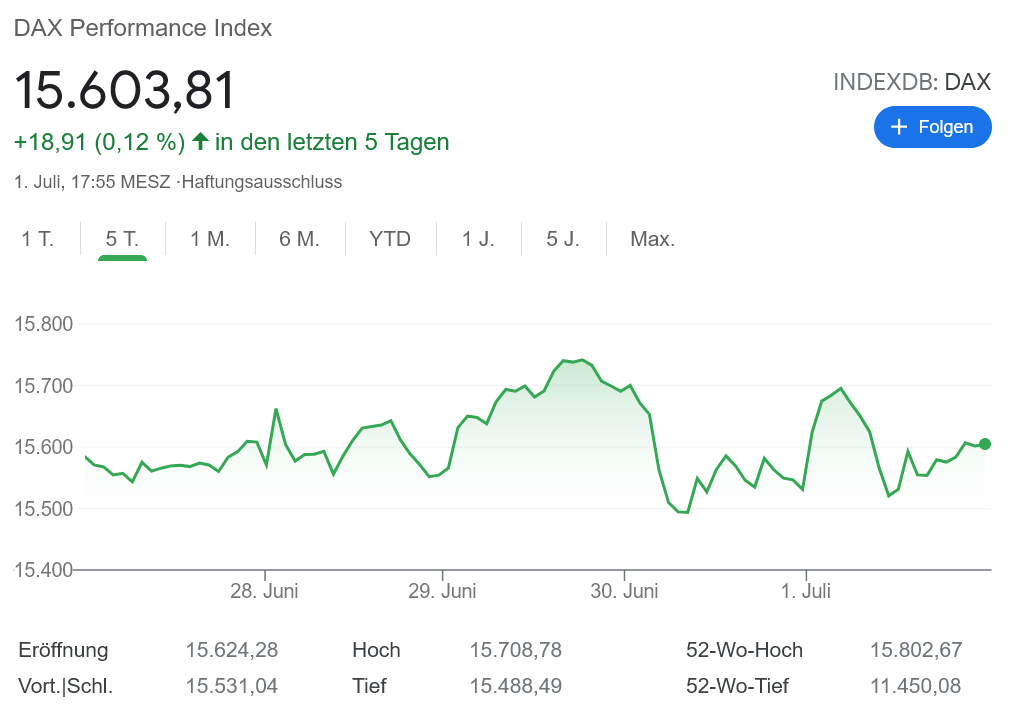Image resolution: width=1015 pixels, height=717 pixels.
Task: Show the 5 J. chart range
Action: [563, 240]
